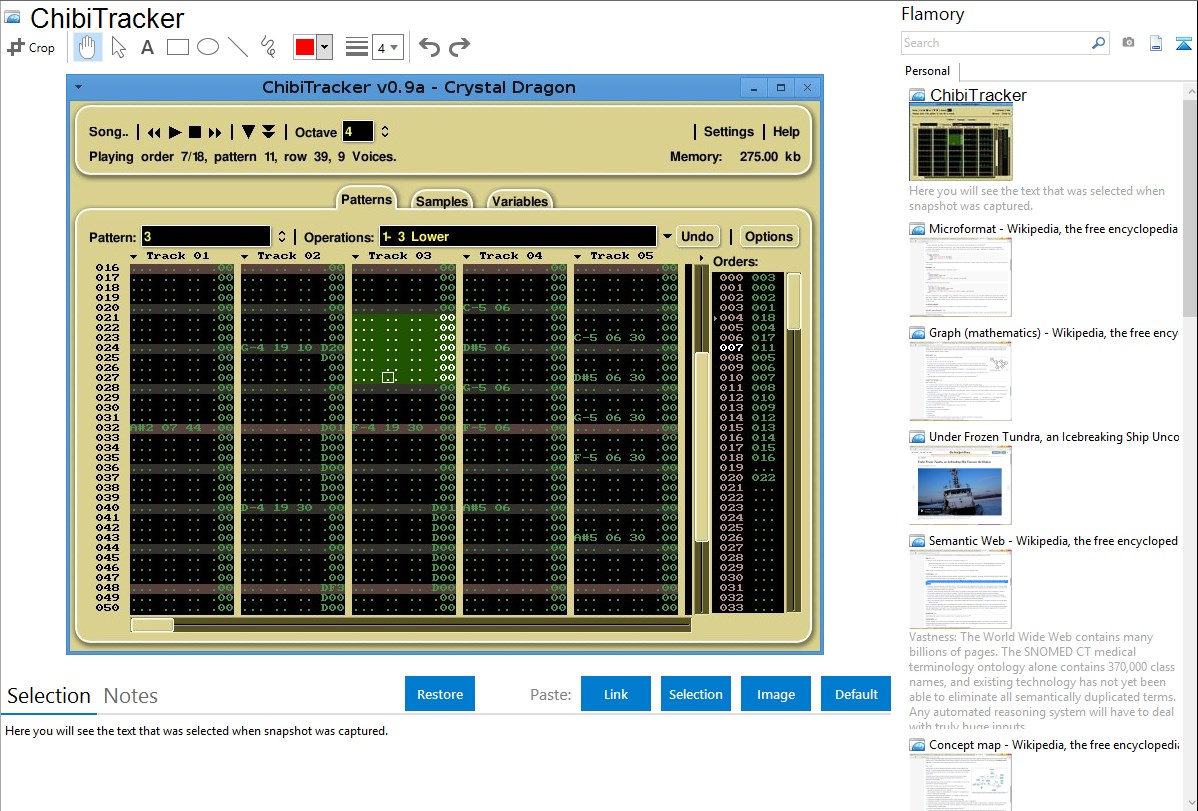The image size is (1198, 811).
Task: Select the A#2 07 44 note in Track 01
Action: [x=166, y=427]
